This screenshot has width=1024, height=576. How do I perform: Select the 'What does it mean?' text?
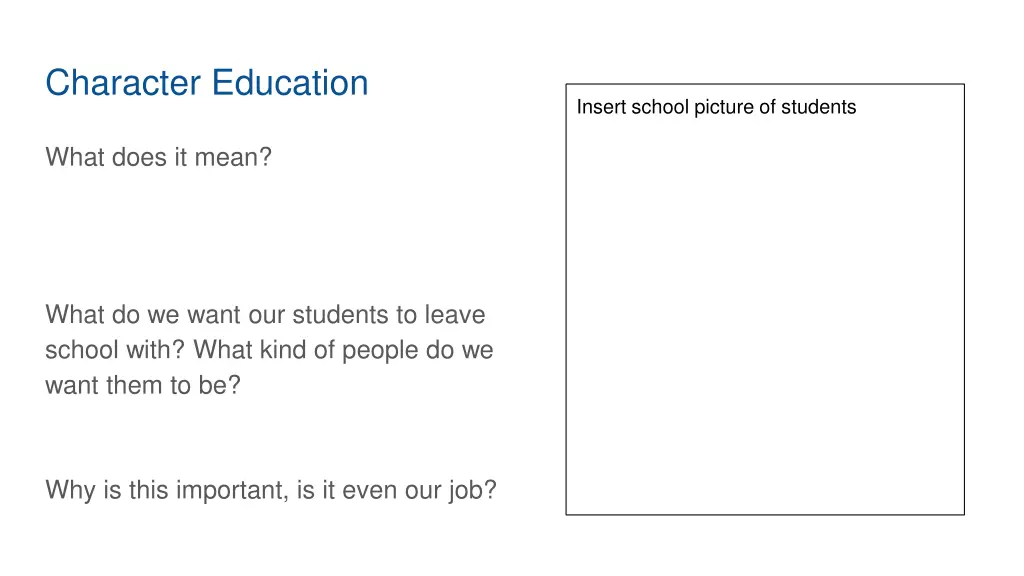click(x=158, y=157)
